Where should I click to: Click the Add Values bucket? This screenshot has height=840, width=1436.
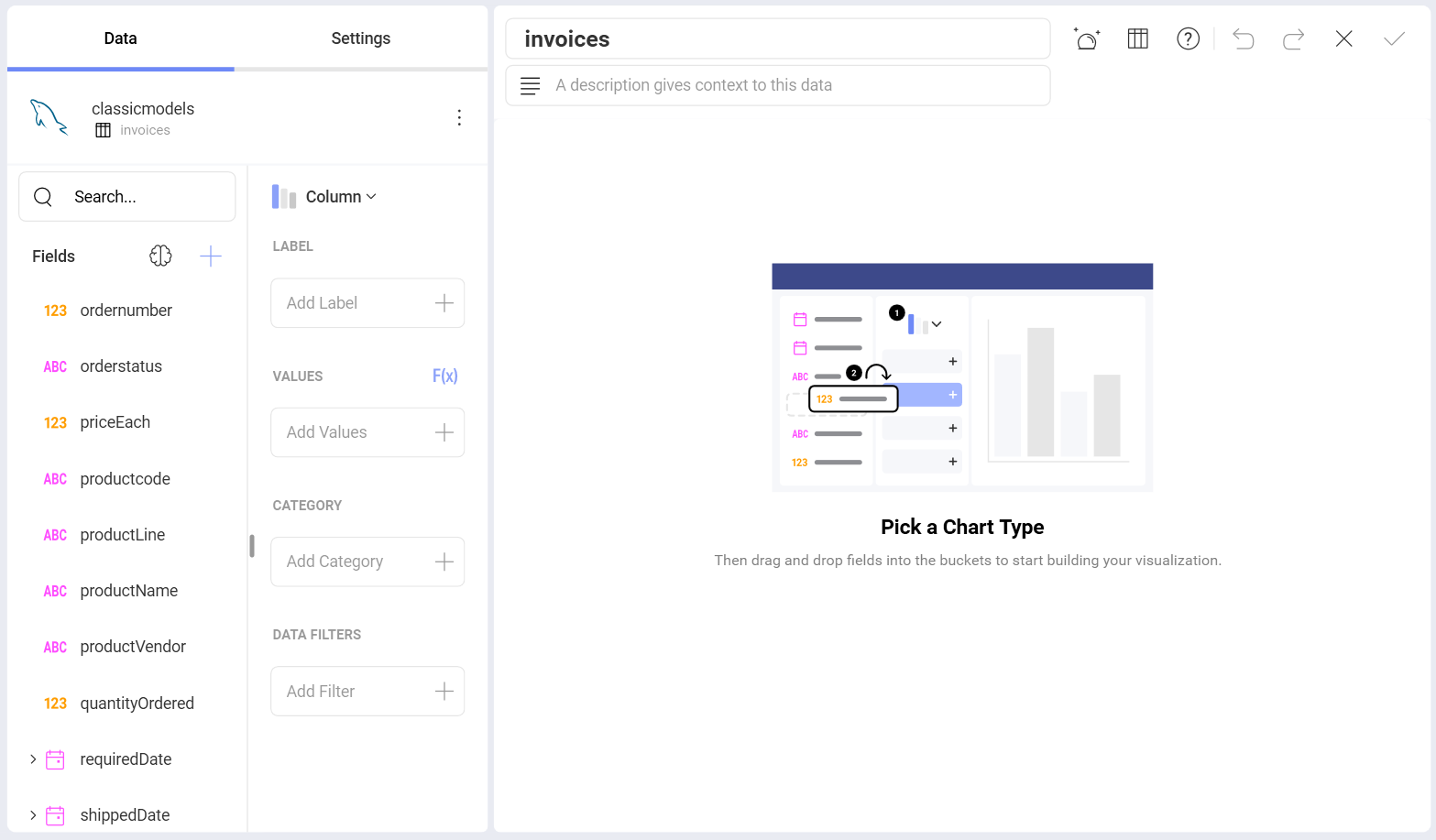pos(367,432)
